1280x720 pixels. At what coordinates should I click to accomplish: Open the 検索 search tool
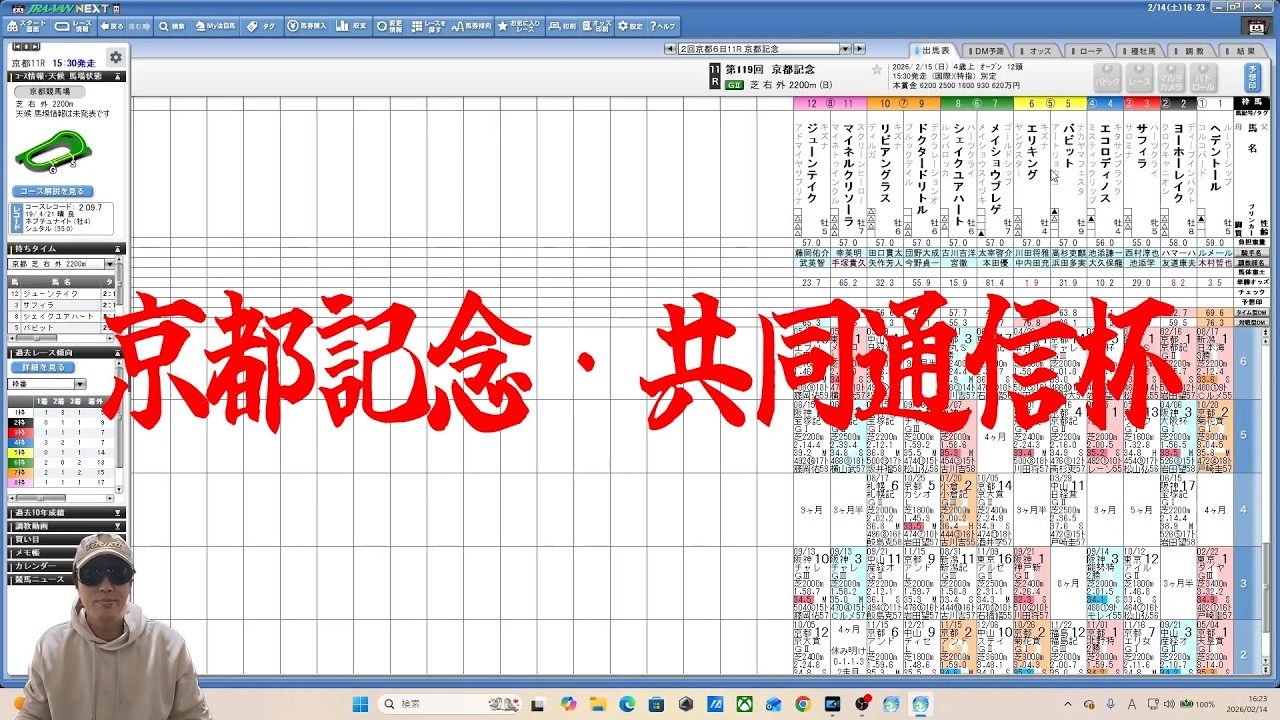(x=172, y=26)
